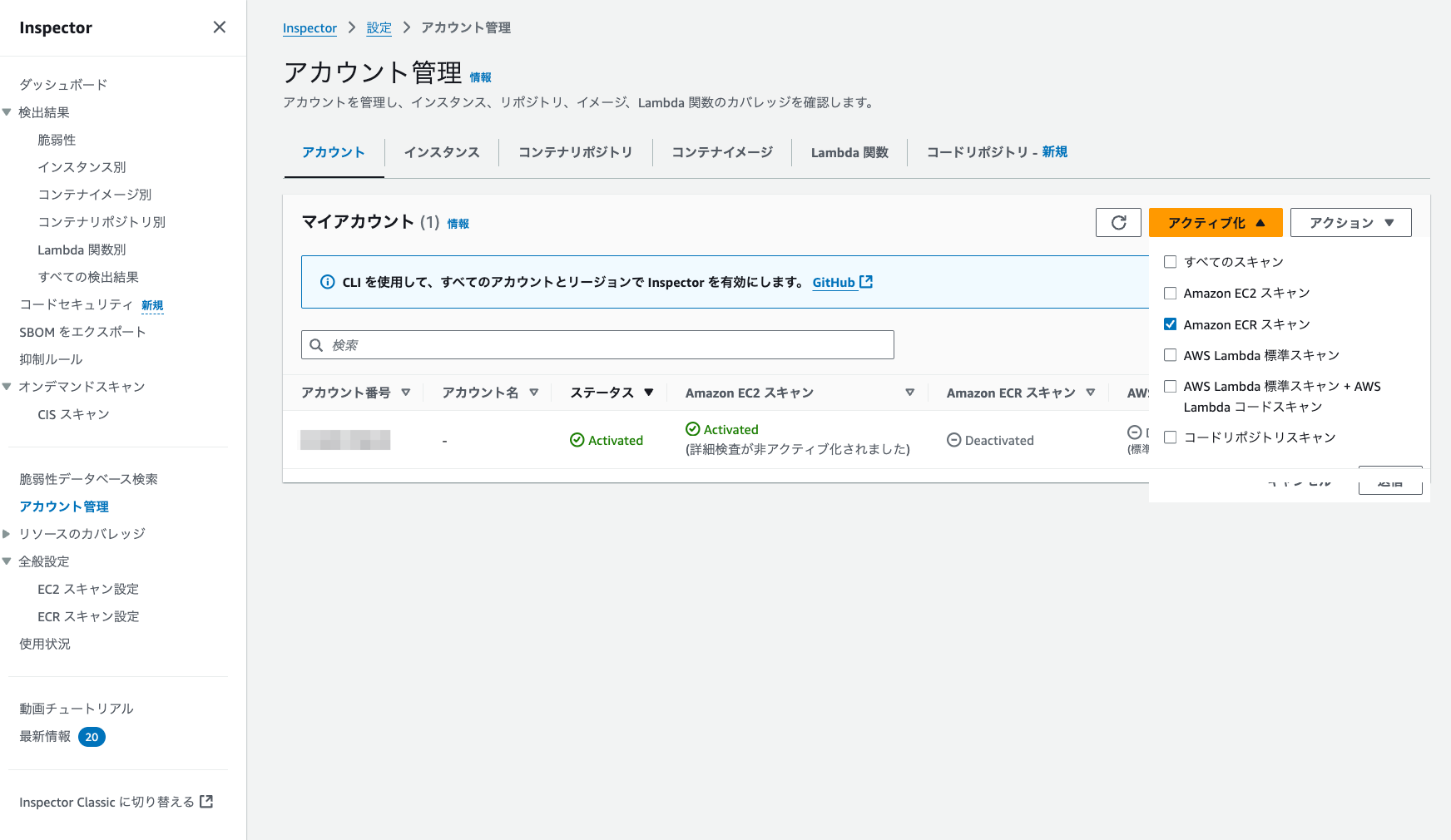This screenshot has height=840, width=1451.
Task: Close the Inspector side navigation panel
Action: click(x=220, y=27)
